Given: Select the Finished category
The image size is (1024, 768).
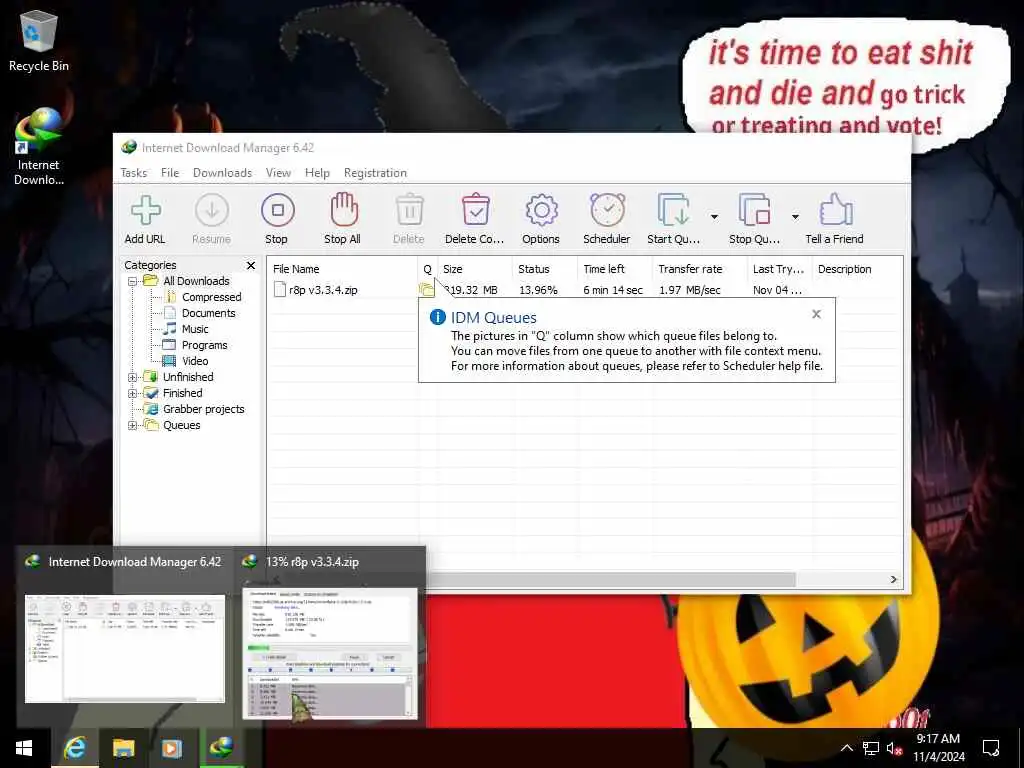Looking at the screenshot, I should tap(182, 393).
